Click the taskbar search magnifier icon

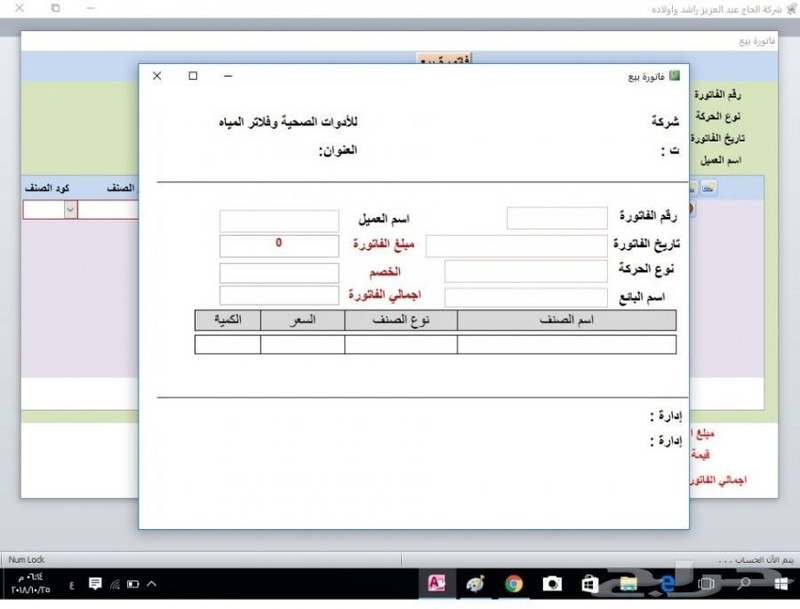[x=744, y=583]
